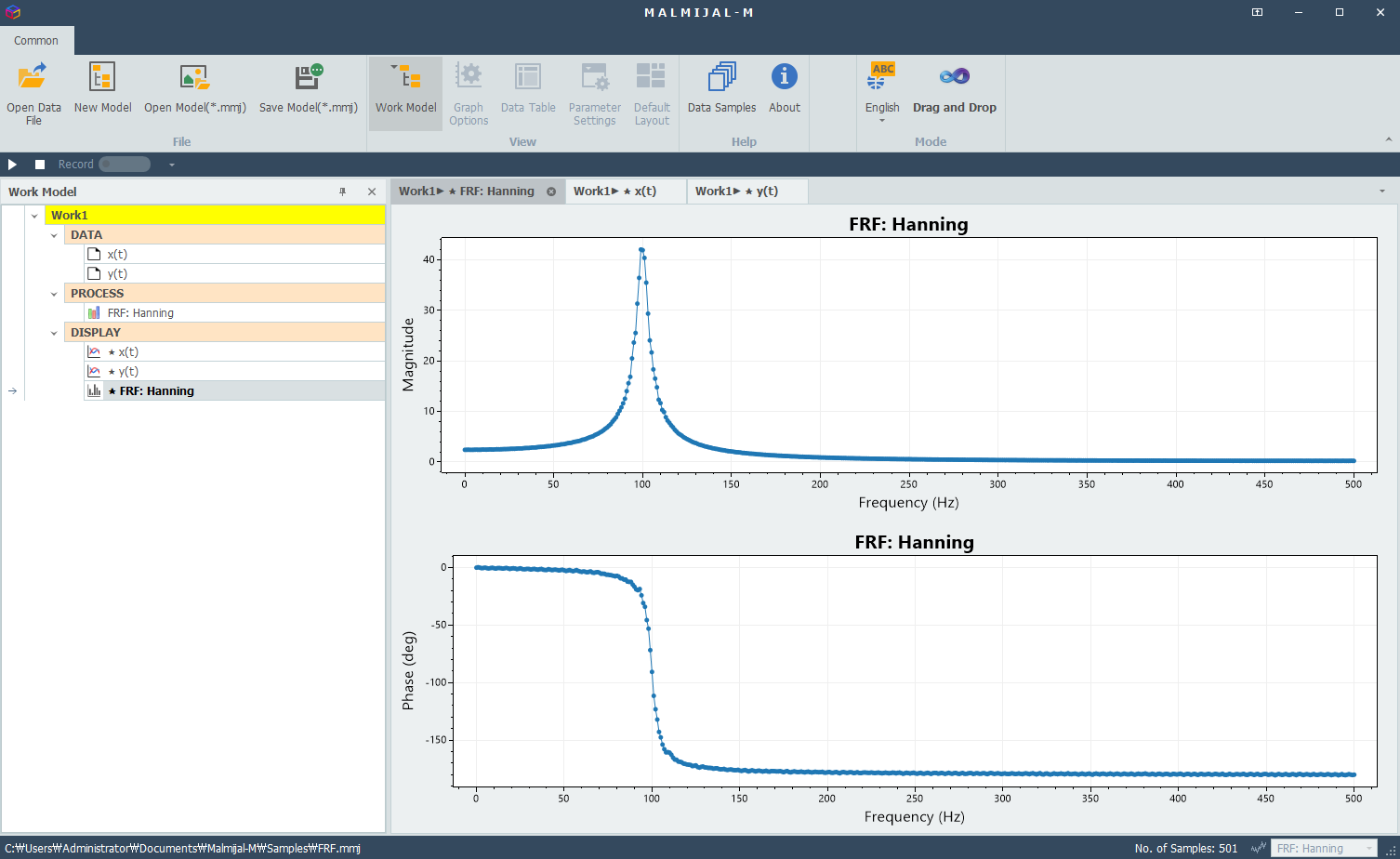Select y(t) under DATA
Image resolution: width=1400 pixels, height=859 pixels.
click(x=234, y=273)
